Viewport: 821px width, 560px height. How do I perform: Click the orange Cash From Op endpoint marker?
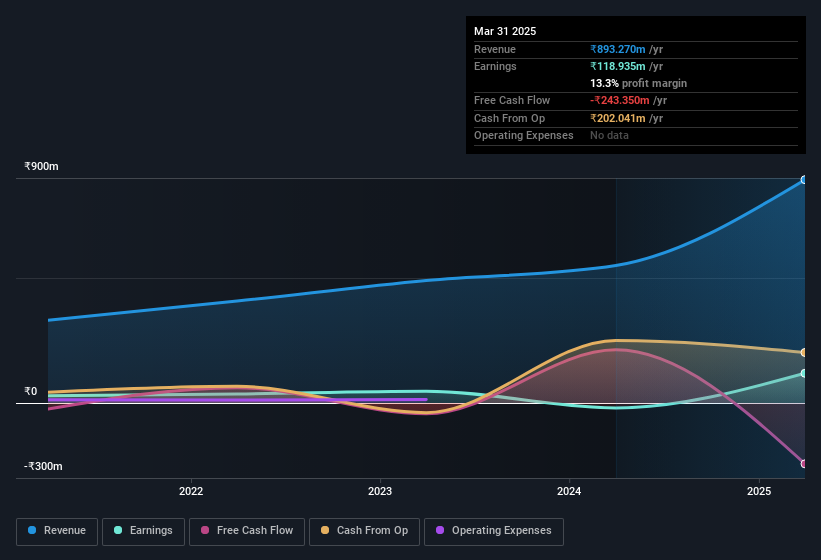point(804,353)
